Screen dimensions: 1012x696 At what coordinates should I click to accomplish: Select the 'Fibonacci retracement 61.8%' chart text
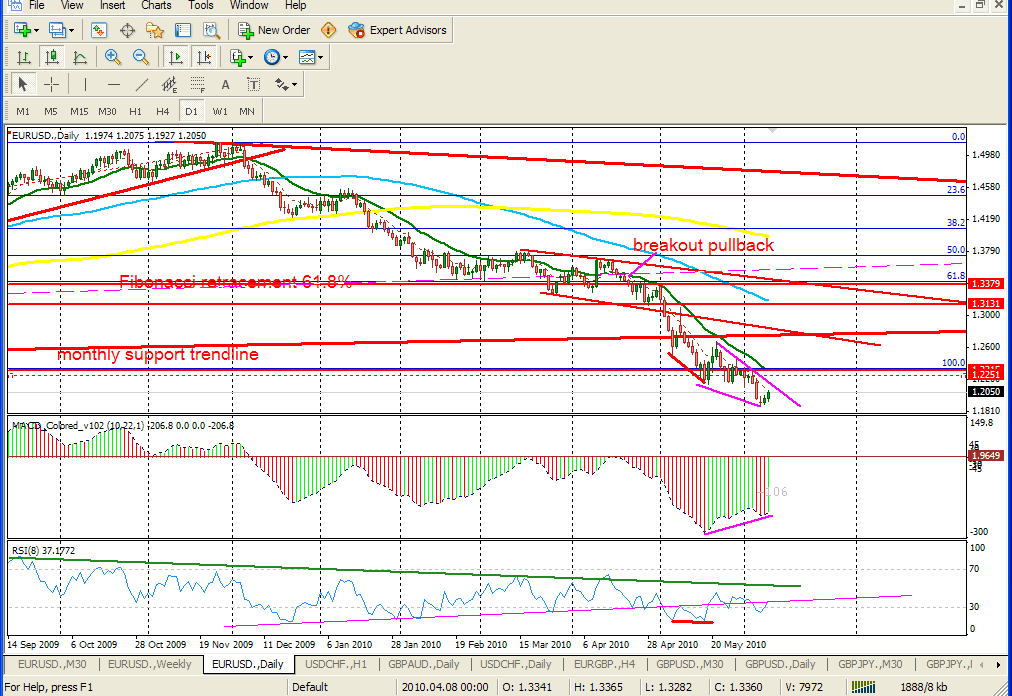coord(236,281)
